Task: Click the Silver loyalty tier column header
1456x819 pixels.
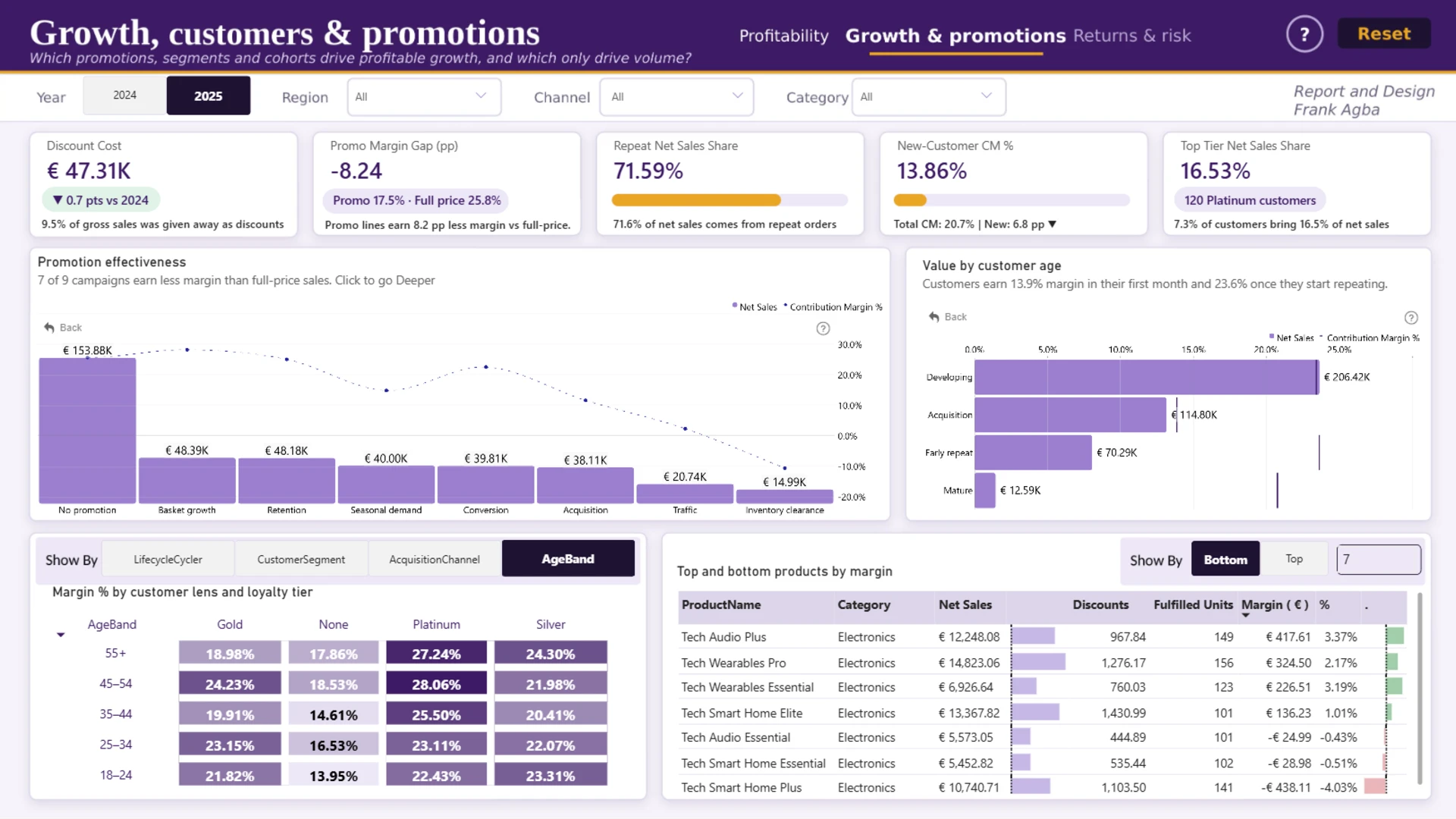Action: pyautogui.click(x=551, y=624)
